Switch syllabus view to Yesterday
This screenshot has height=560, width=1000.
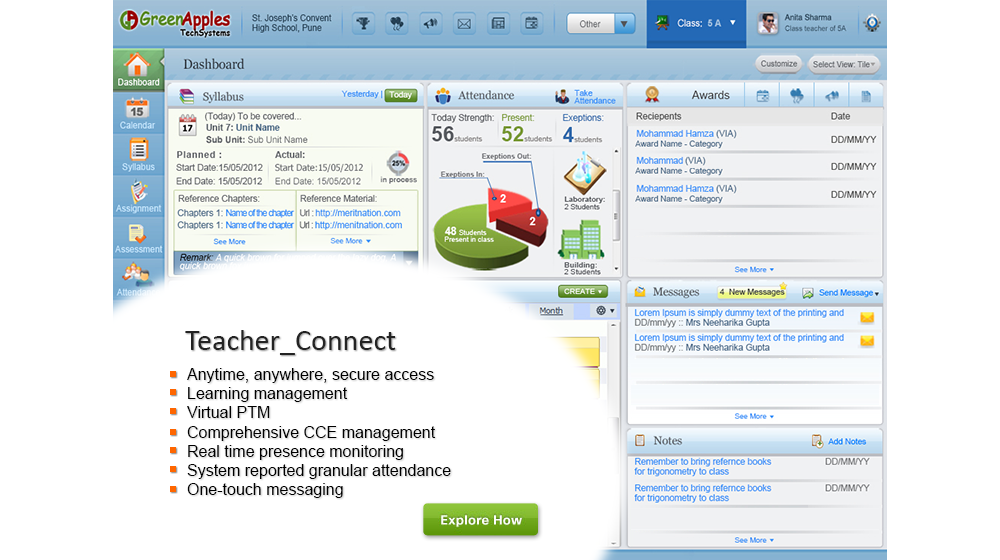point(360,95)
